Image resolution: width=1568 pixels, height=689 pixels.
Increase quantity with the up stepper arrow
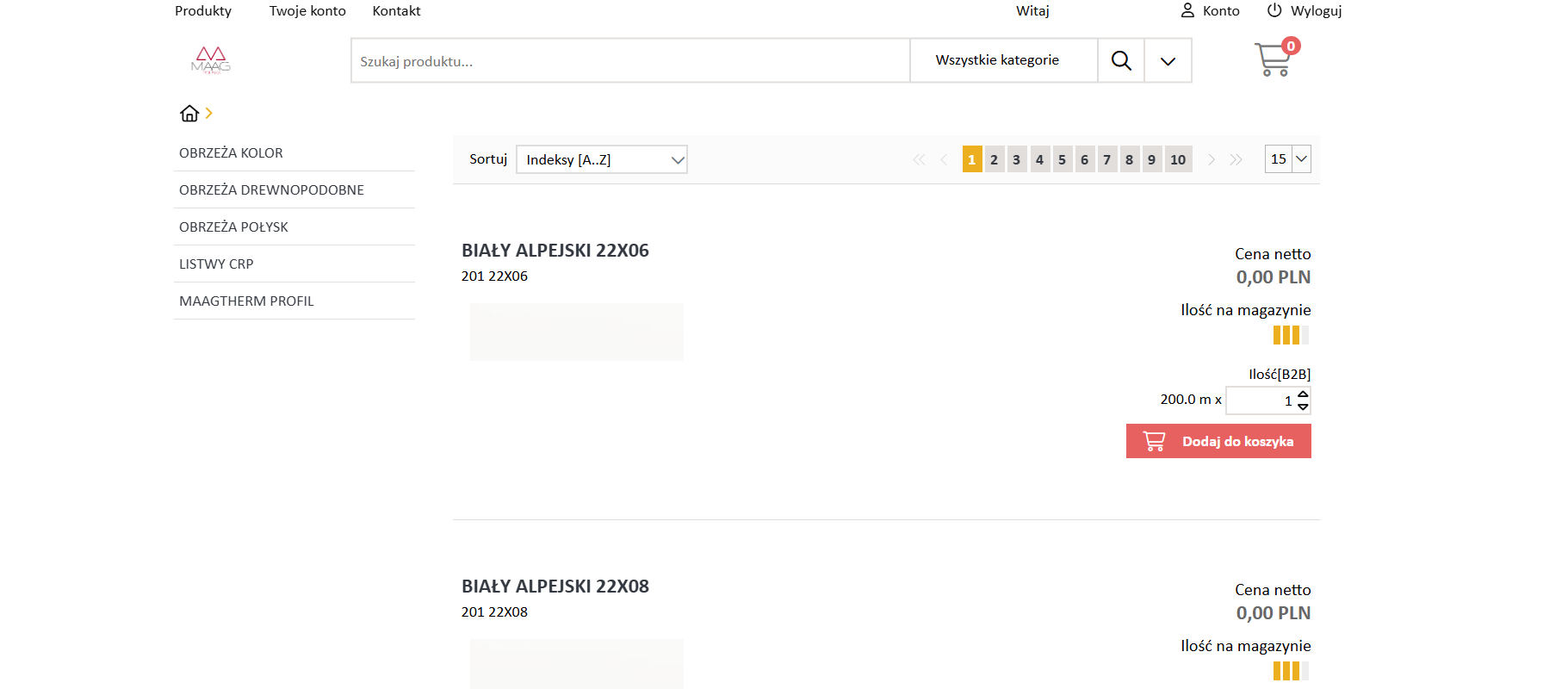tap(1303, 394)
